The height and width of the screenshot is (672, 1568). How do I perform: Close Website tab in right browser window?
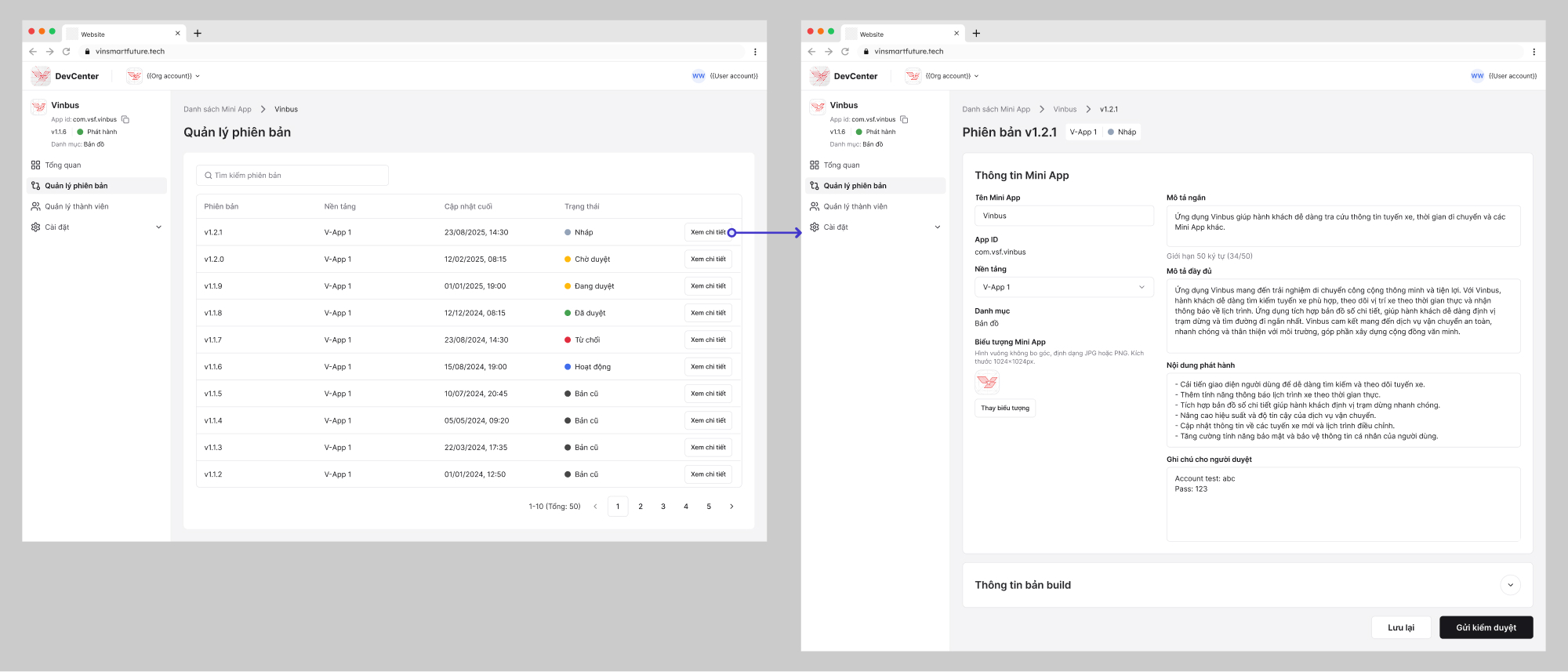tap(956, 34)
